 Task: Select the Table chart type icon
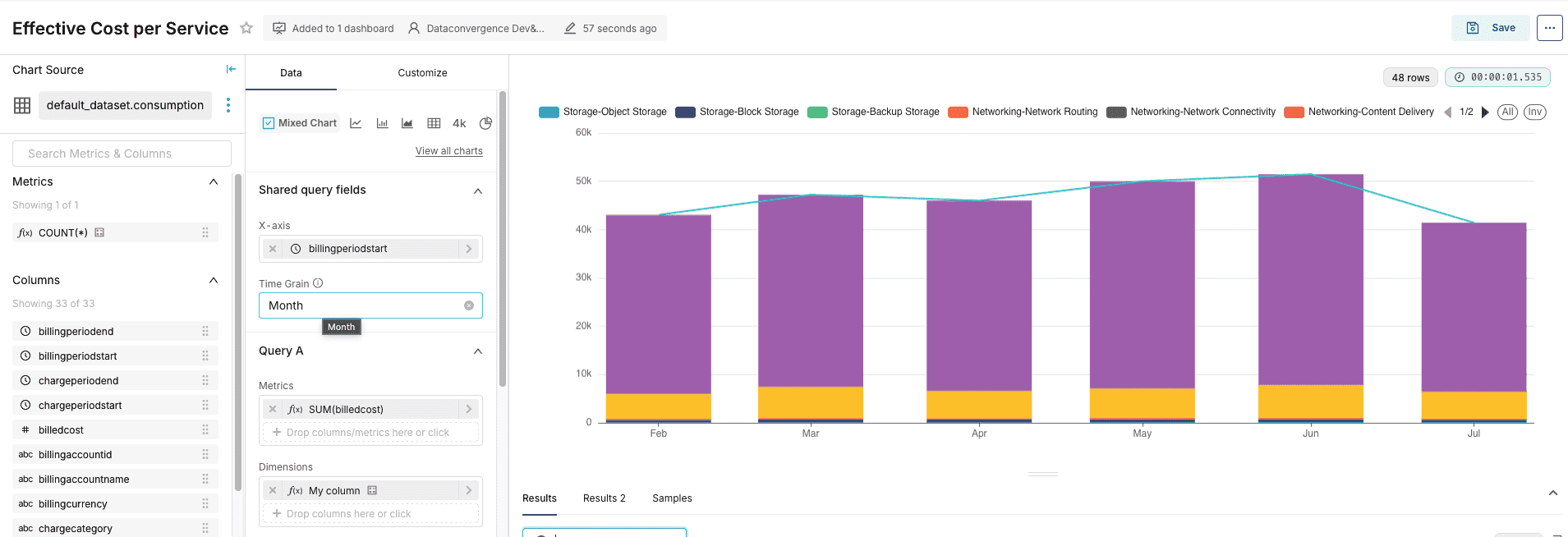(x=434, y=123)
